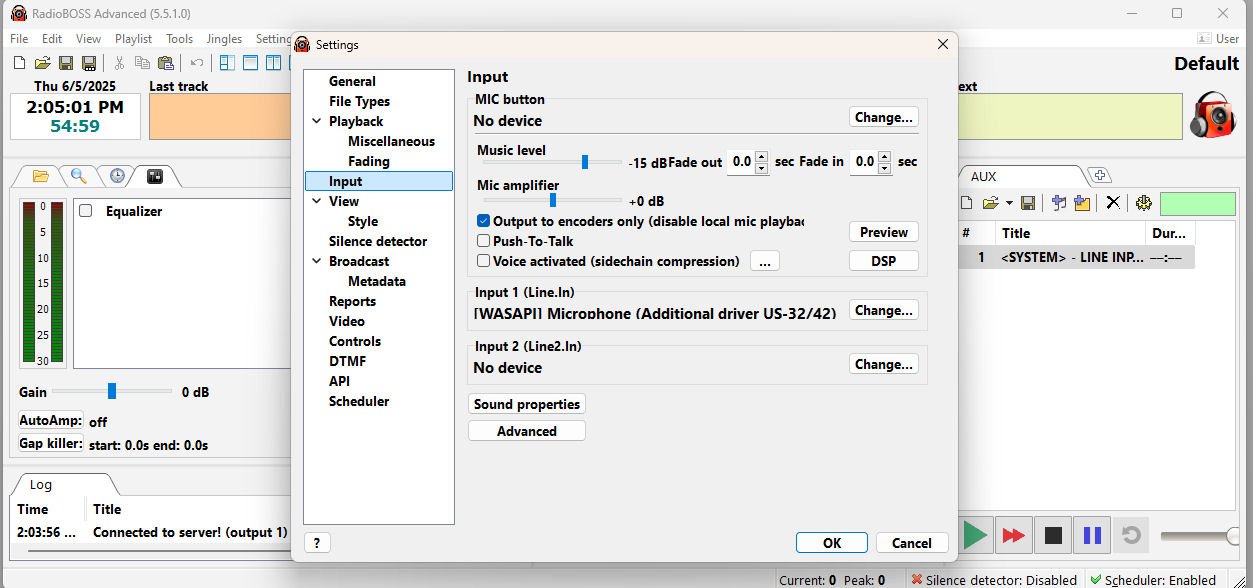Collapse the Broadcast tree node

pos(317,261)
